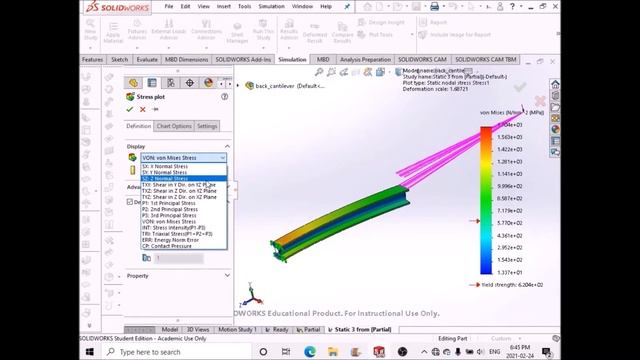Image resolution: width=640 pixels, height=360 pixels.
Task: Click the question mark help icon
Action: (513, 6)
